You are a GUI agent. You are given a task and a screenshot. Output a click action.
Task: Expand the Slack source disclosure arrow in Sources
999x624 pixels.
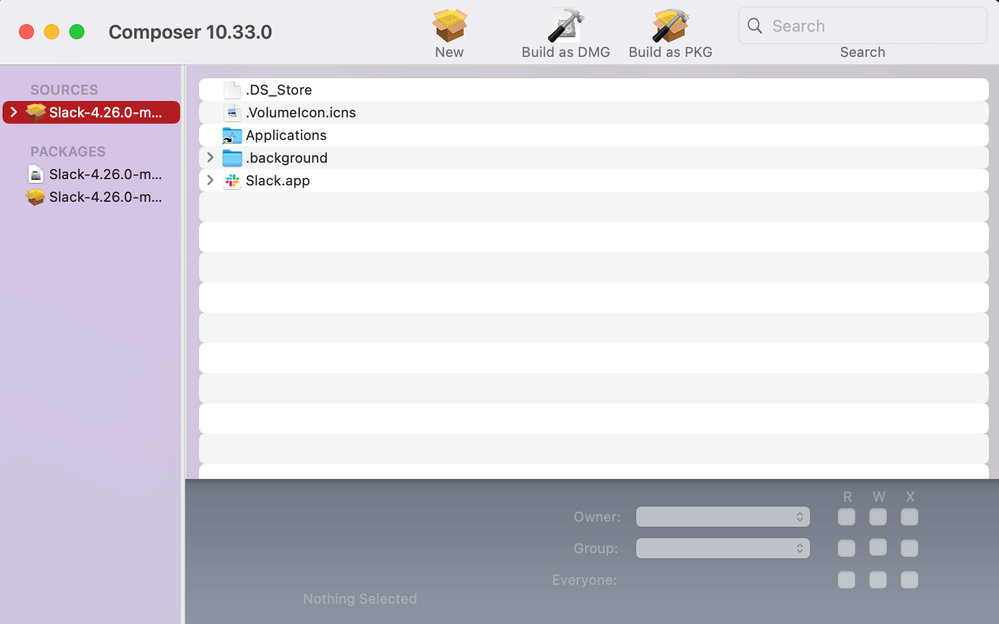[13, 112]
